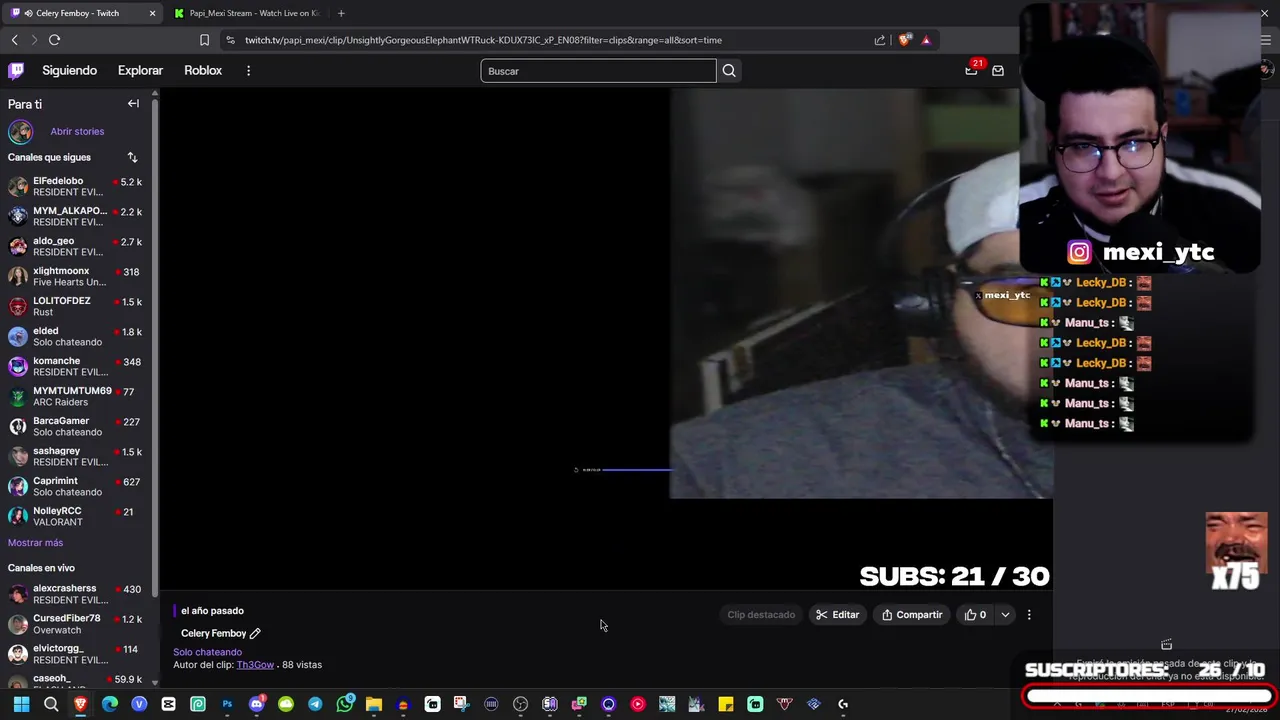The height and width of the screenshot is (720, 1280).
Task: Open aldo_geo channel
Action: pos(76,246)
